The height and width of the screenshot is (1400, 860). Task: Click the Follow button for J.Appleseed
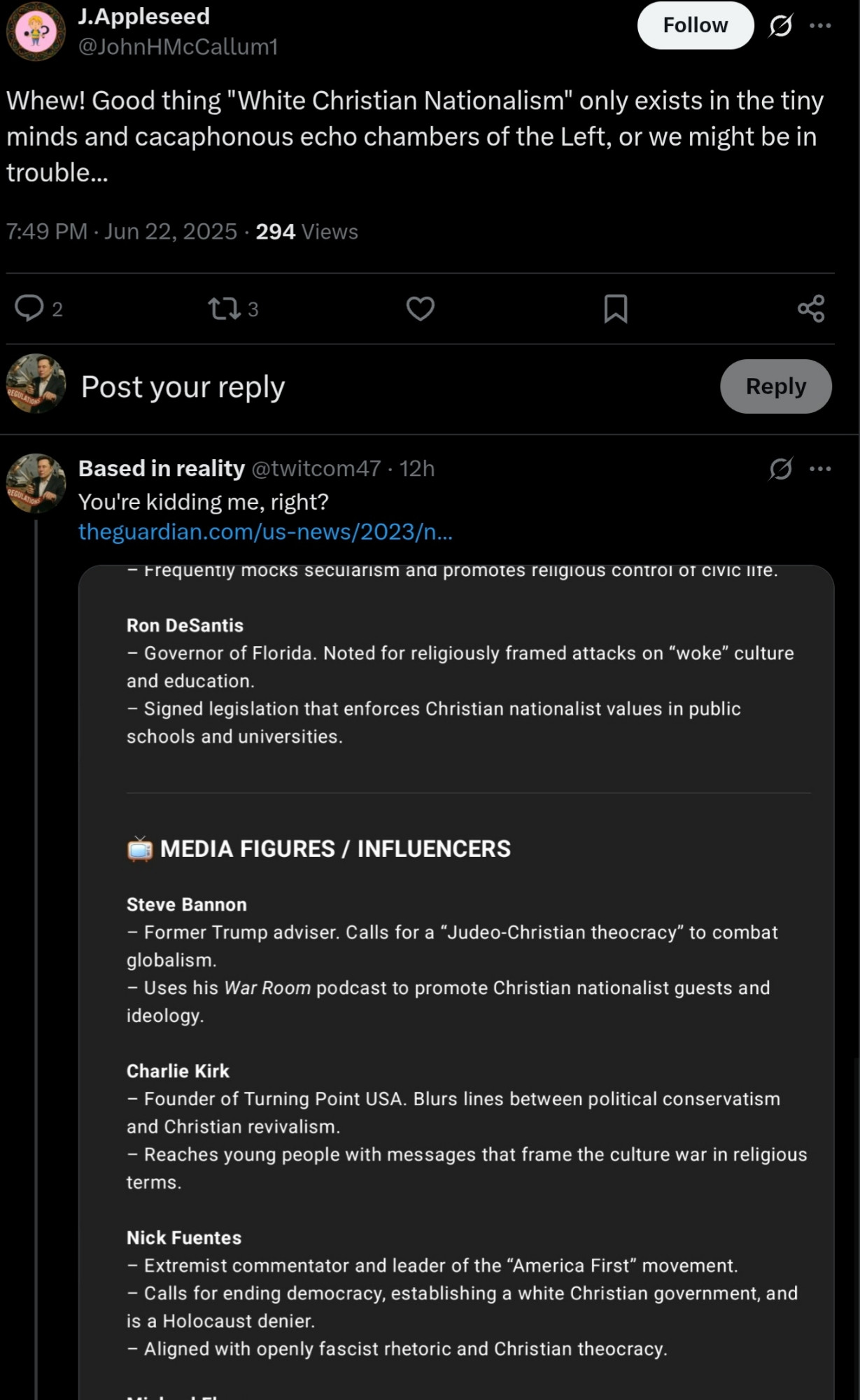tap(695, 25)
